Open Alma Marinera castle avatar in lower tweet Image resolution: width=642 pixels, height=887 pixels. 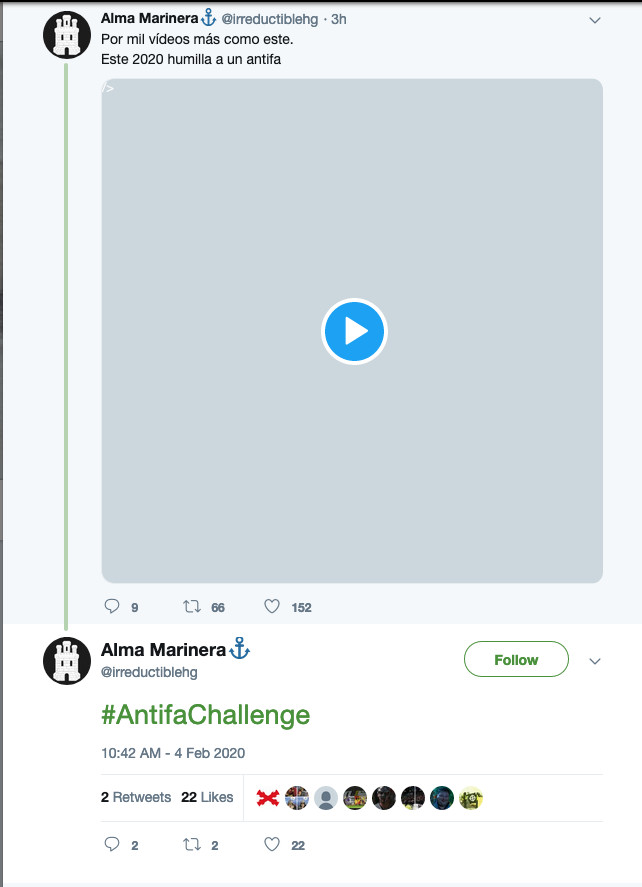67,661
